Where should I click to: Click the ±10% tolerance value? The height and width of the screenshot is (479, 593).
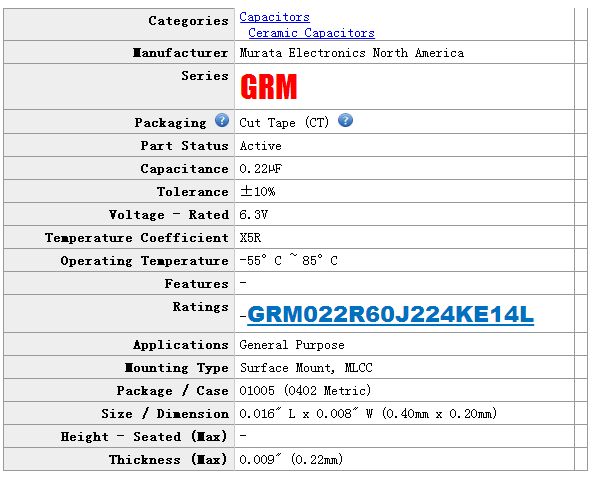coord(258,192)
